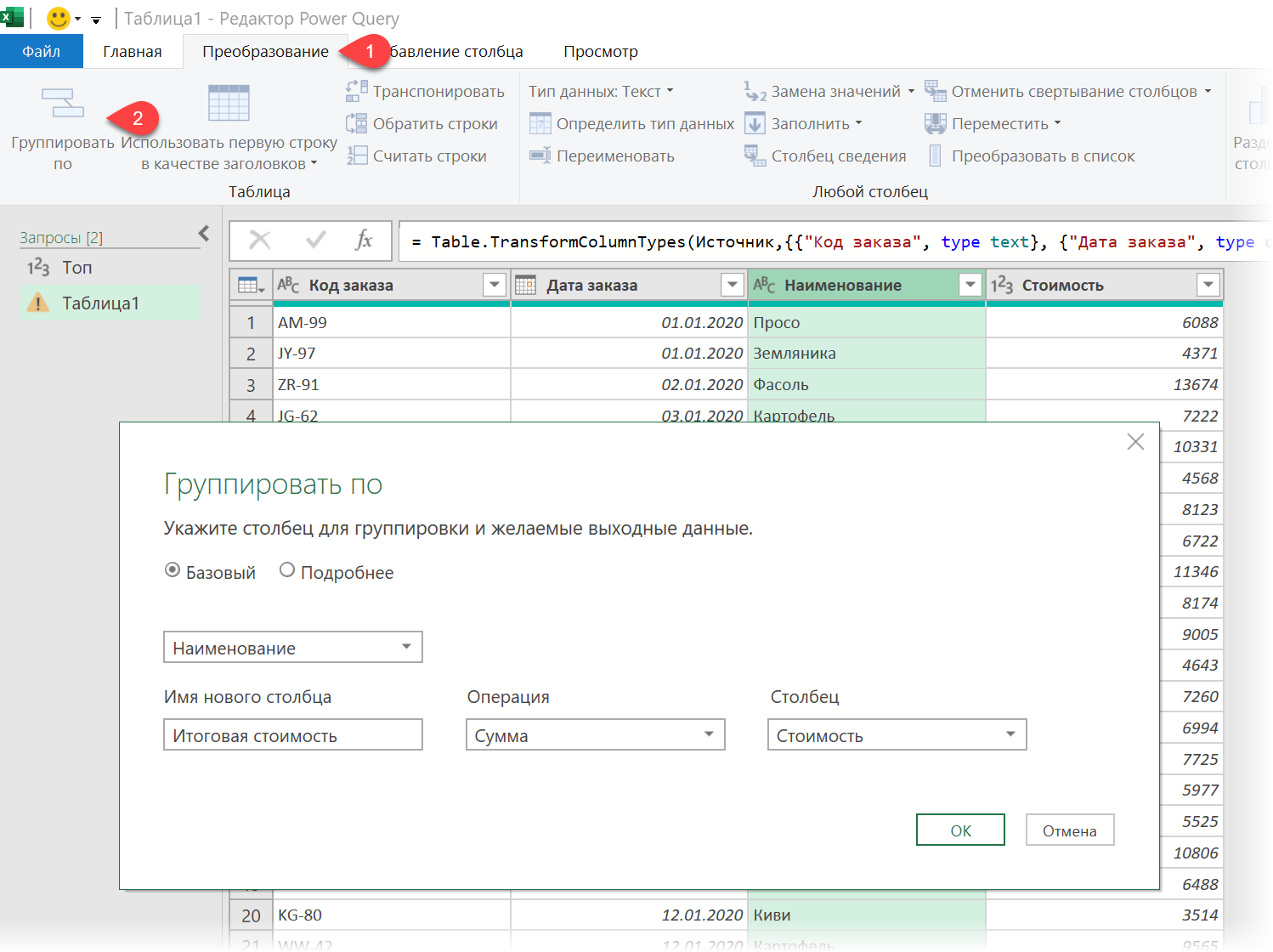This screenshot has width=1273, height=952.
Task: Click the Считать строки icon
Action: [357, 156]
